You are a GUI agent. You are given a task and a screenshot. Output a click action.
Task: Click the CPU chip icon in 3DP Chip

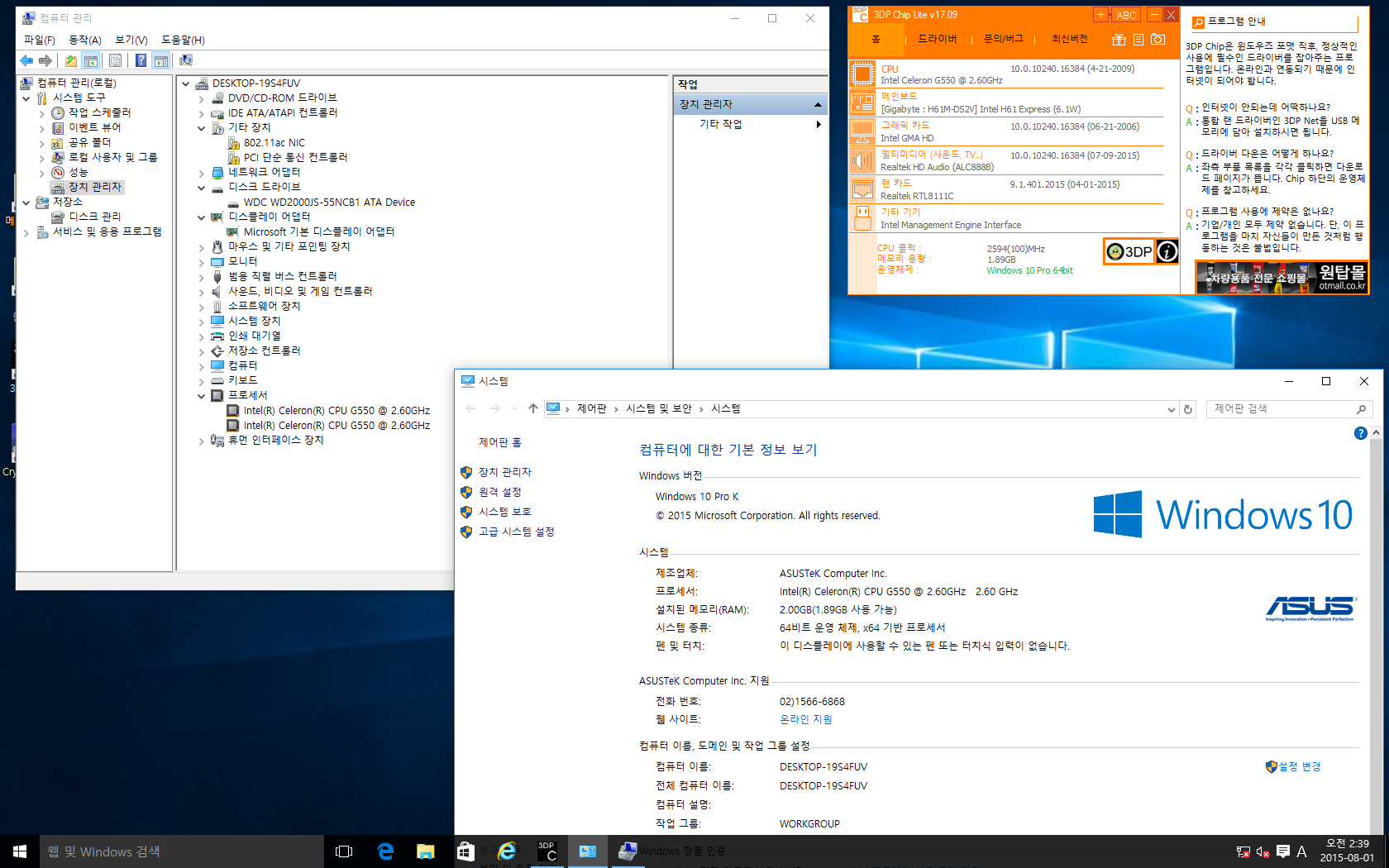862,74
